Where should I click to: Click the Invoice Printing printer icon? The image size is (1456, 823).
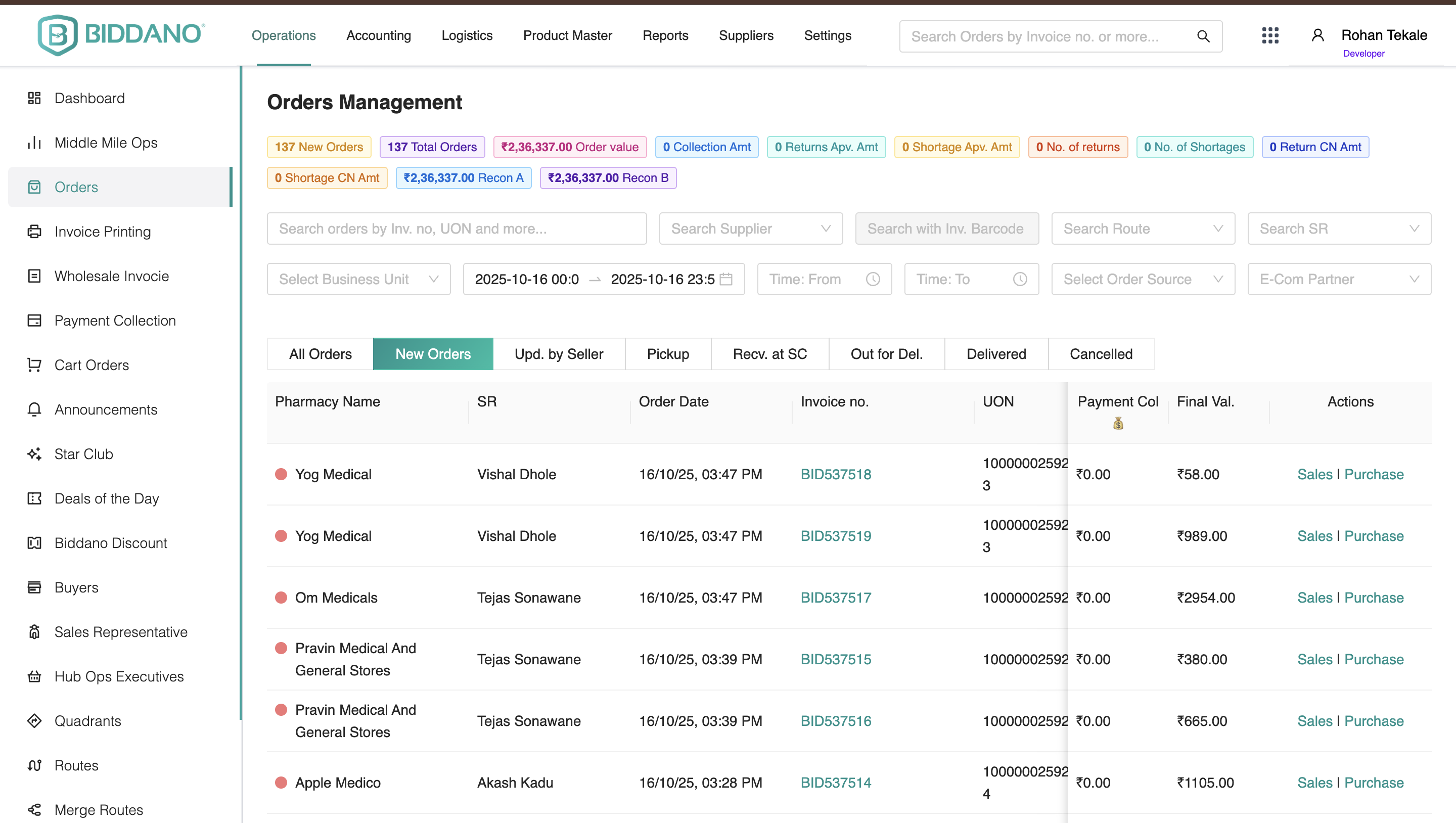pyautogui.click(x=34, y=232)
